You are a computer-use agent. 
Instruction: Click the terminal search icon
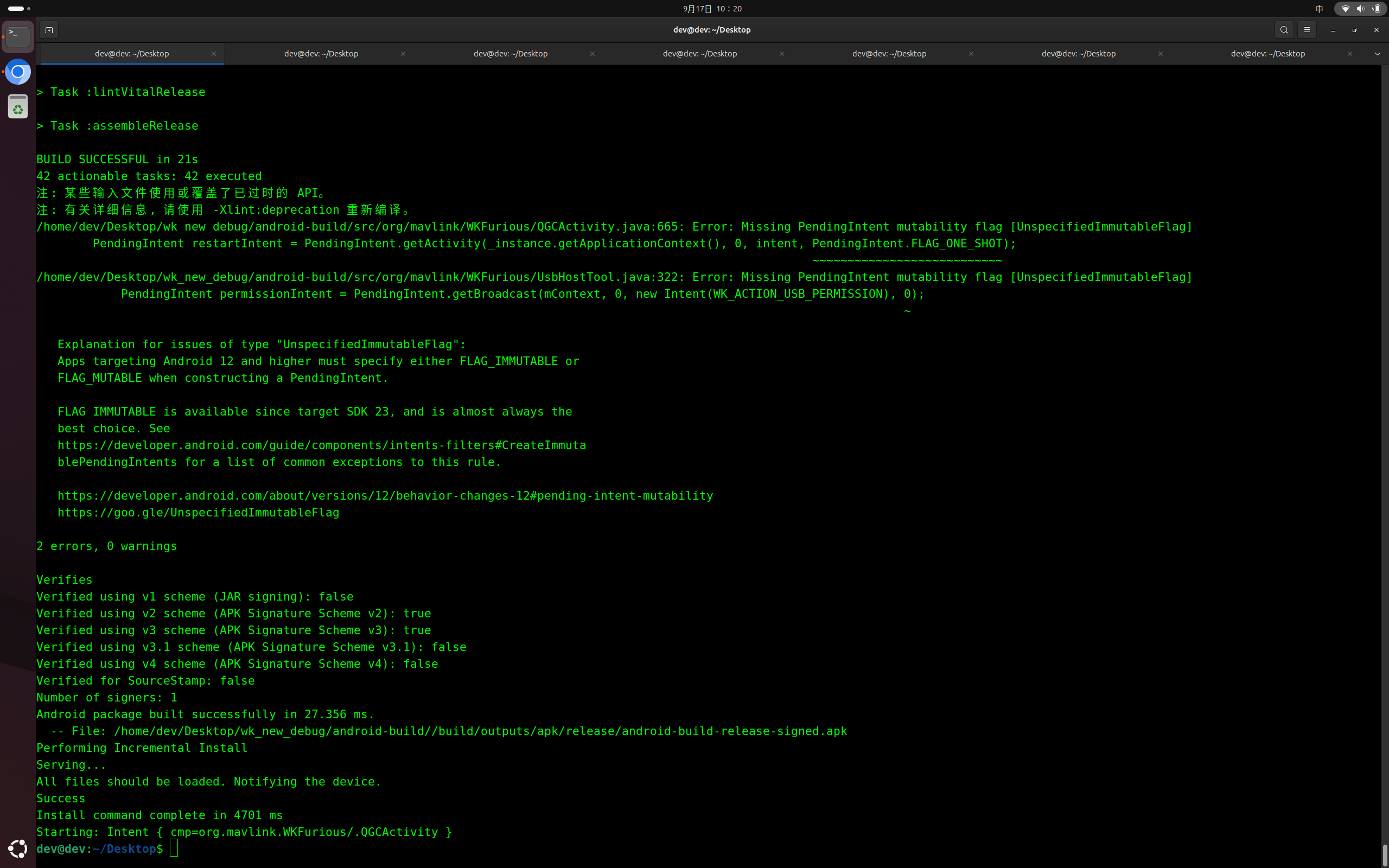[1284, 30]
